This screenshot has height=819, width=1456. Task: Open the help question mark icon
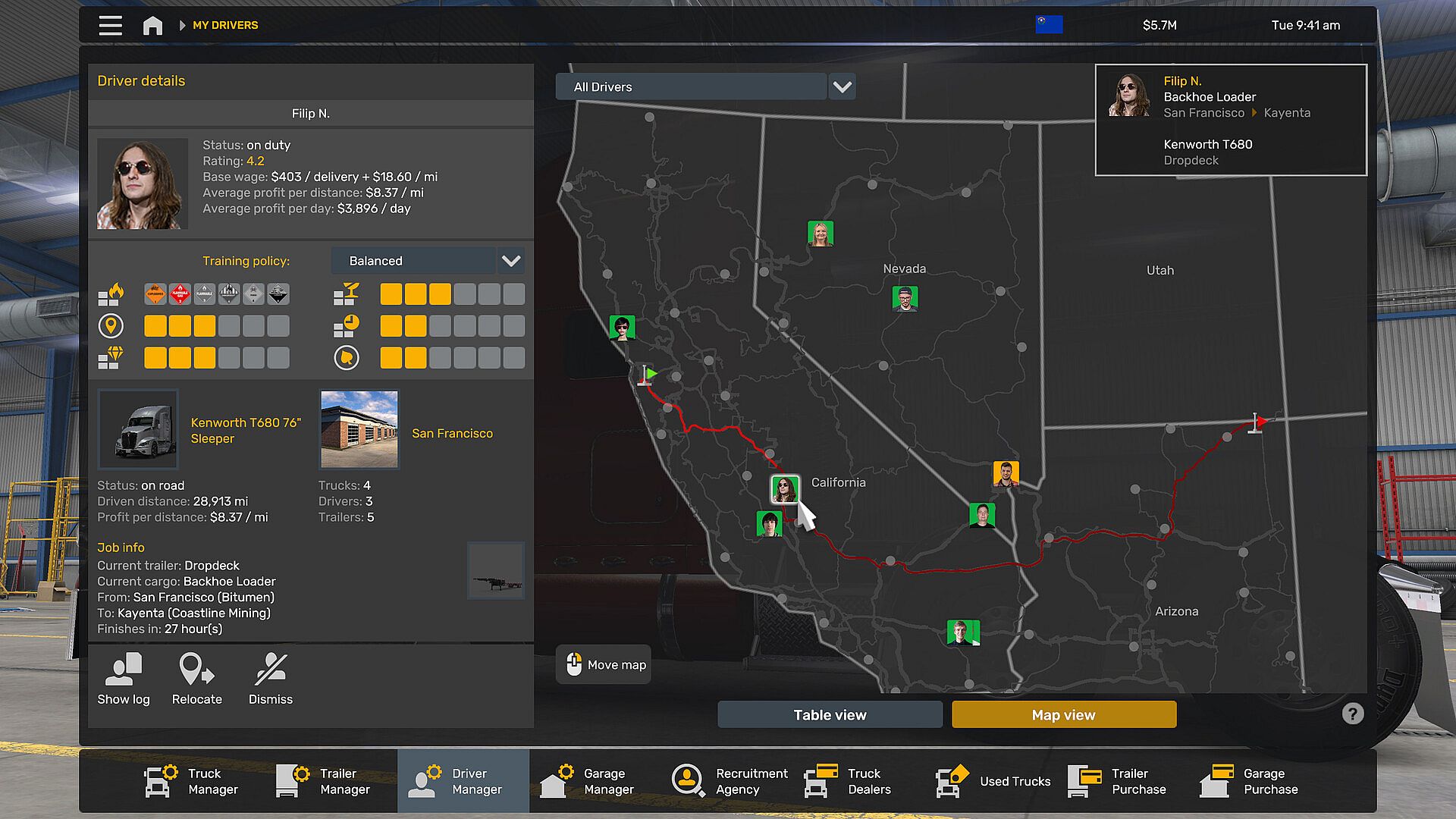point(1352,714)
